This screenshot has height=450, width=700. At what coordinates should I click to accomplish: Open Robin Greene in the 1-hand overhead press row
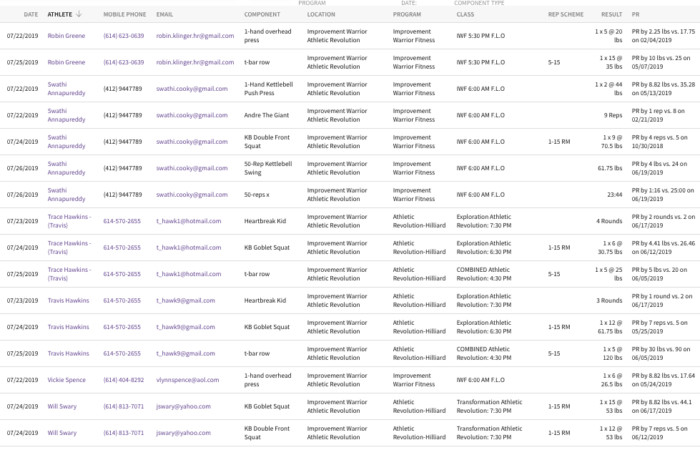pos(66,36)
